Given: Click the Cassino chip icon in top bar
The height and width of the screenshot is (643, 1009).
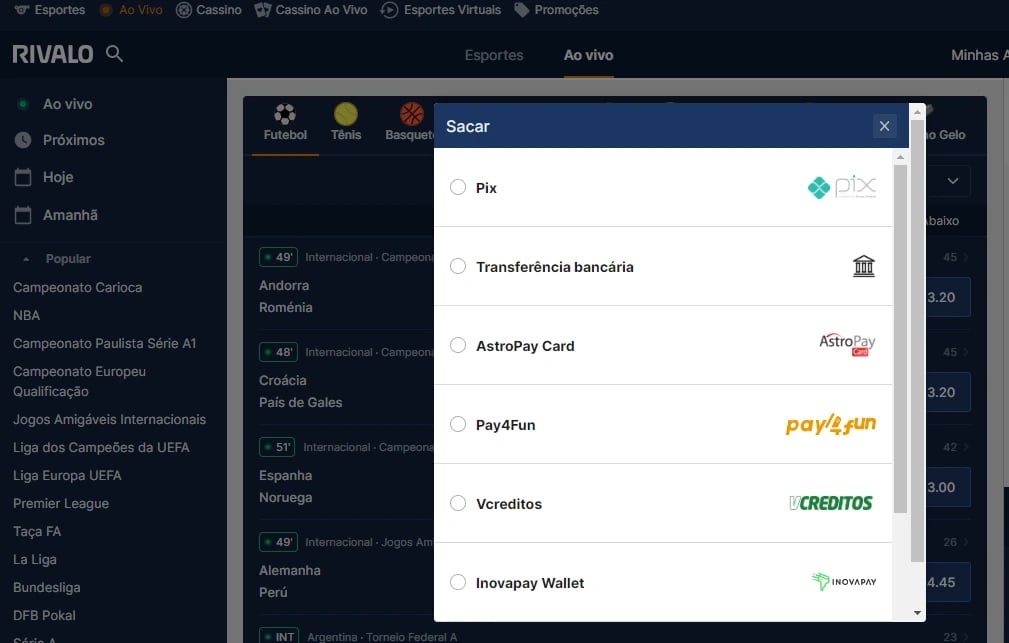Looking at the screenshot, I should tap(183, 10).
